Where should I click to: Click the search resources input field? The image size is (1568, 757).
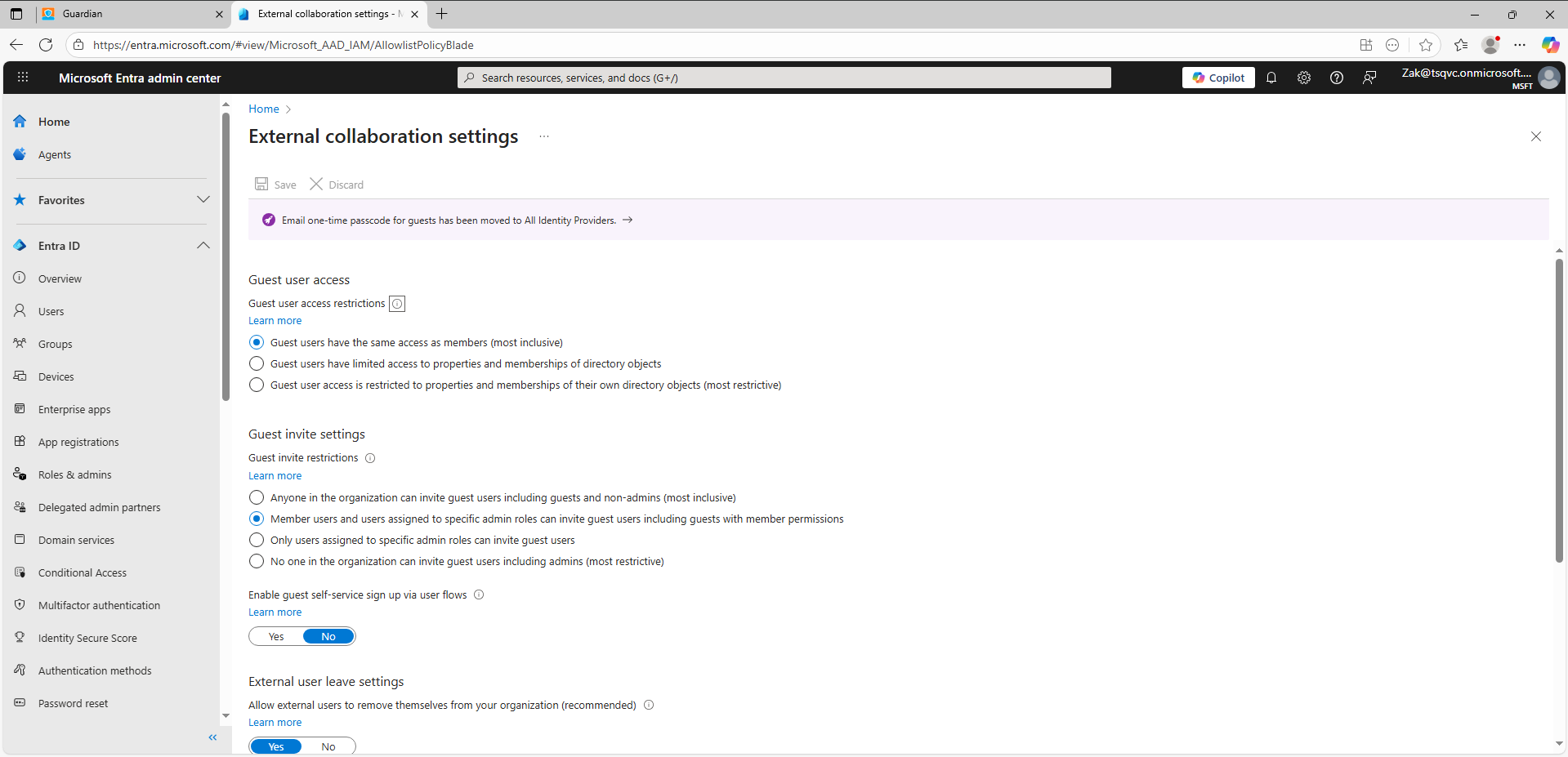click(784, 78)
